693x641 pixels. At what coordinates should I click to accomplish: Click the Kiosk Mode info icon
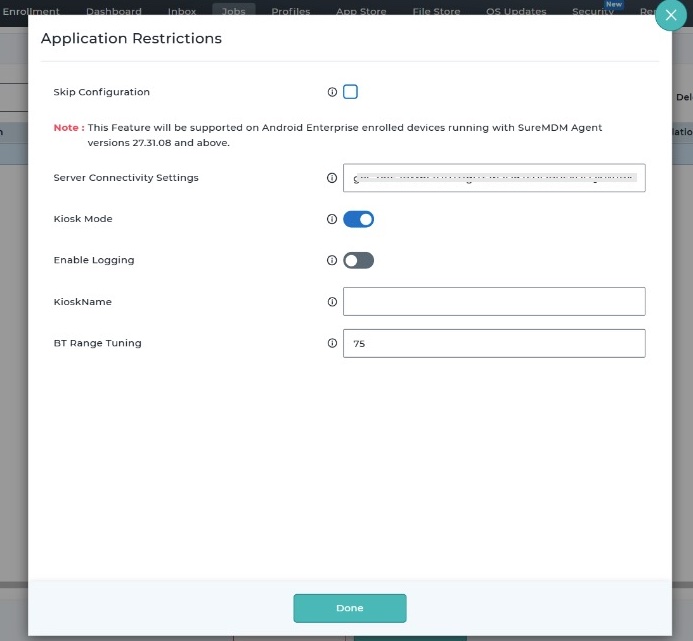[x=332, y=219]
